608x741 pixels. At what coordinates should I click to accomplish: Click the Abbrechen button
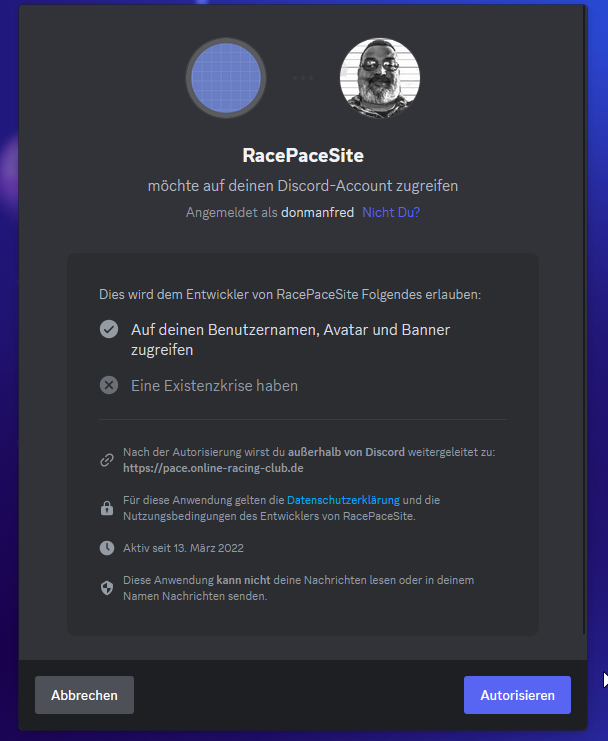(x=85, y=695)
